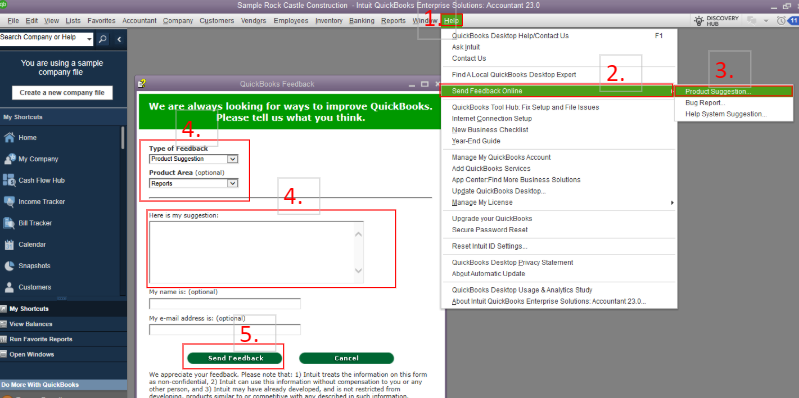The width and height of the screenshot is (799, 398).
Task: Expand the Product Area dropdown
Action: (232, 183)
